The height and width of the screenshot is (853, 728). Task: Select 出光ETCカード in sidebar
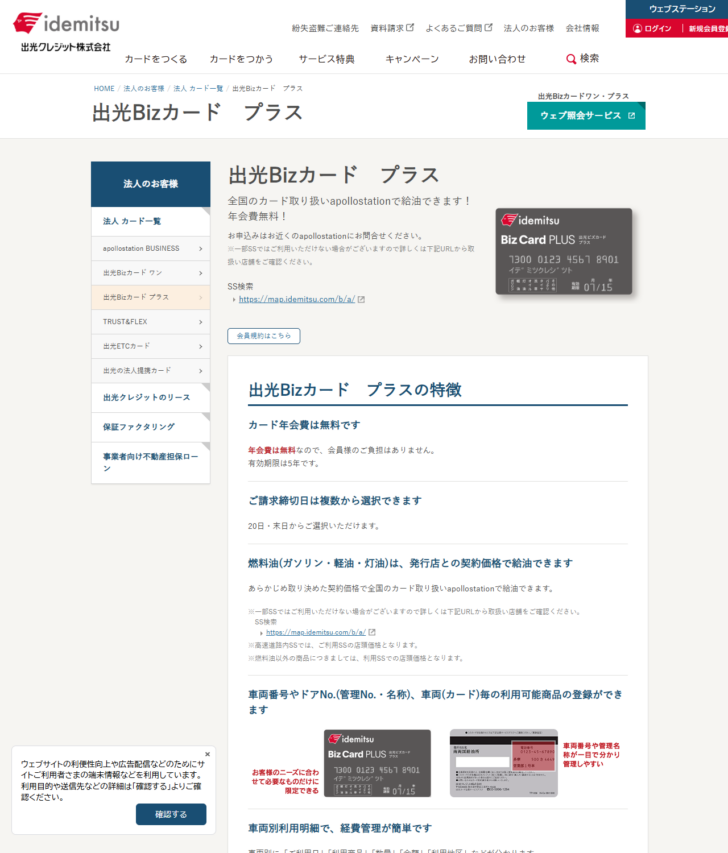(151, 347)
